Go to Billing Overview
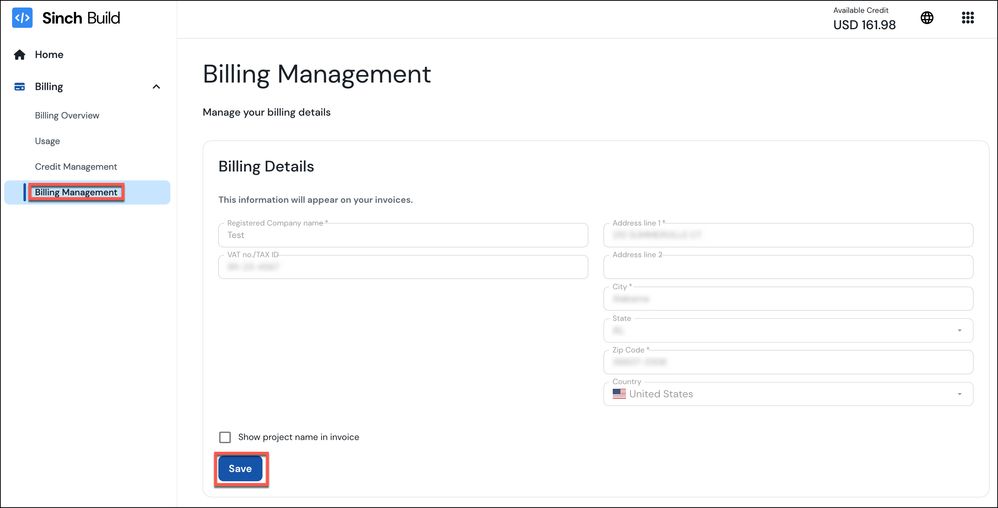Viewport: 998px width, 508px height. (67, 116)
